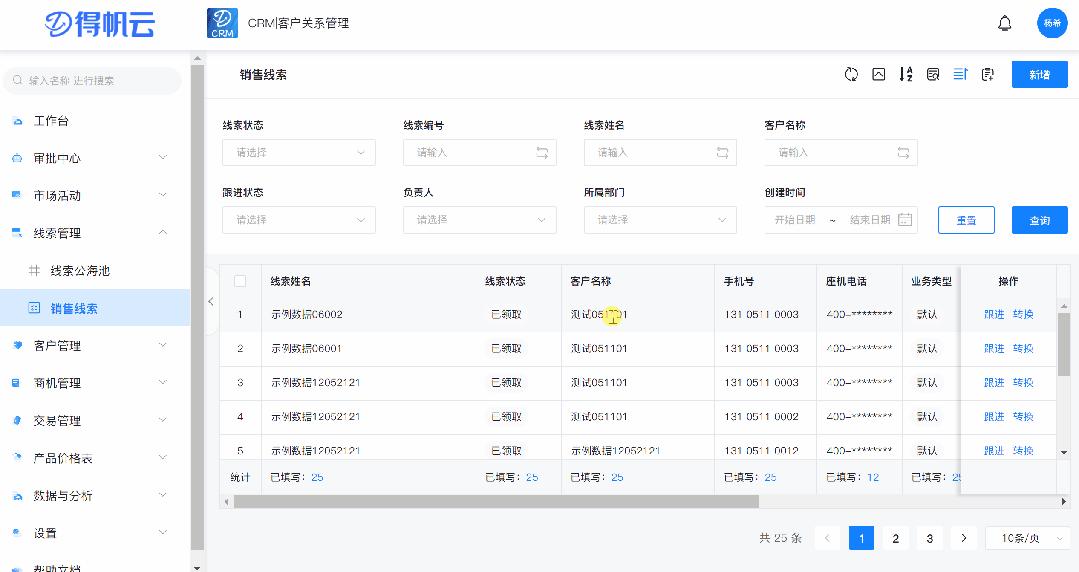Click 转换 for row 示例数据C6001
Viewport: 1079px width, 572px height.
(1023, 349)
